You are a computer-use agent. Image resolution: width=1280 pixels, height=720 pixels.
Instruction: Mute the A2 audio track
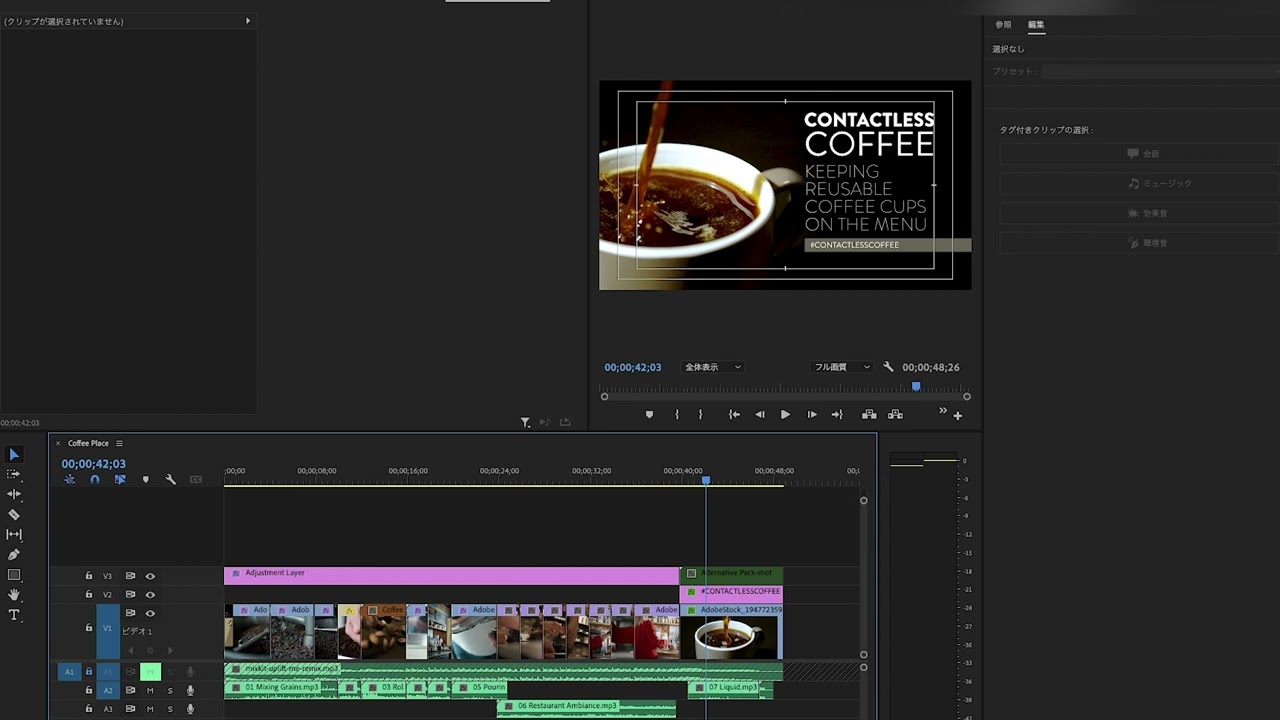coord(150,691)
